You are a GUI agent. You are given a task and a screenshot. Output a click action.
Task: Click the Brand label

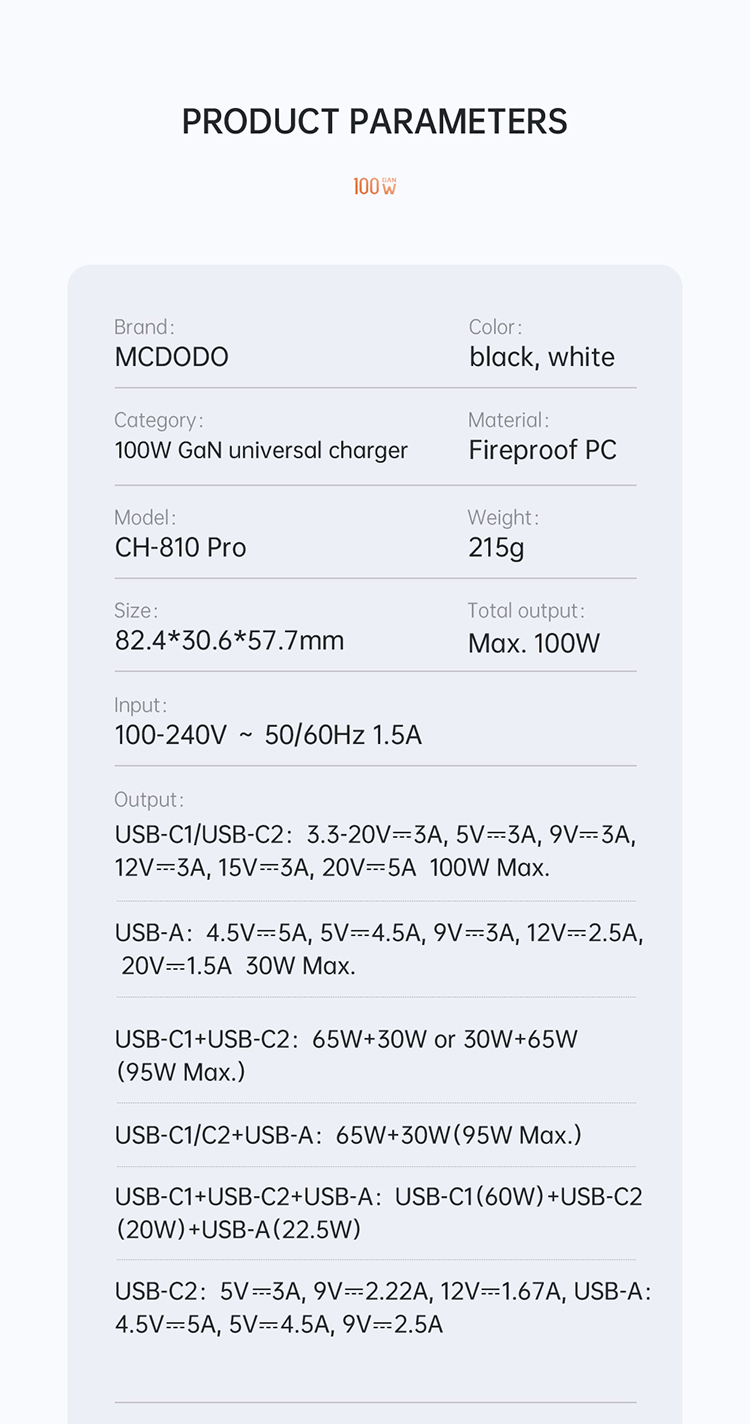[143, 327]
